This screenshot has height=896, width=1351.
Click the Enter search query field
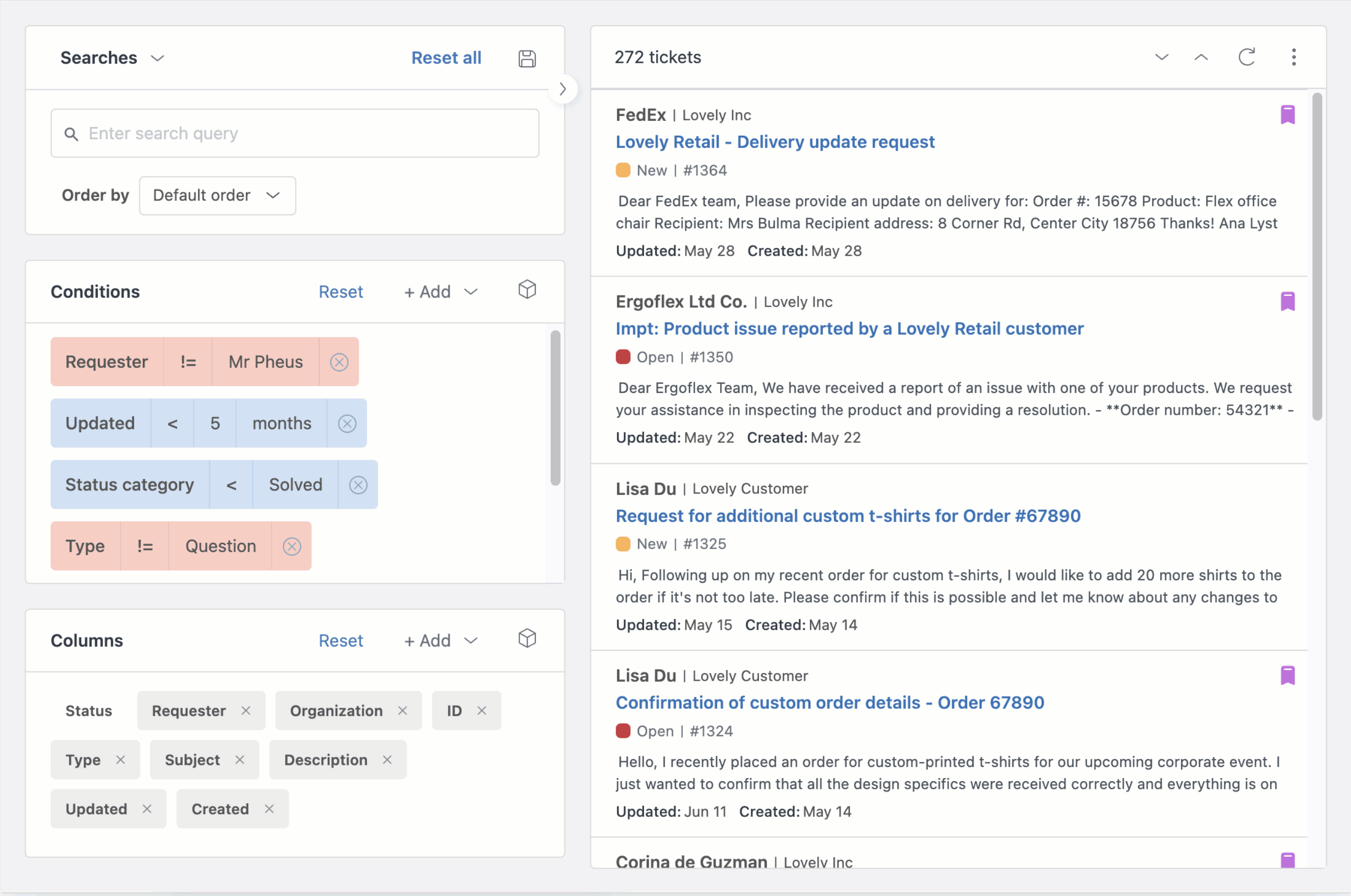pos(295,133)
